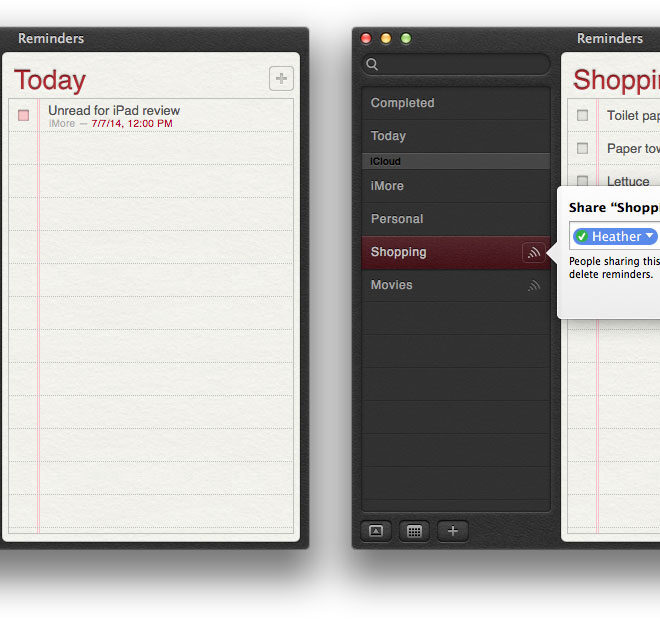This screenshot has height=620, width=660.
Task: Minimize the Reminders window with the yellow button
Action: click(x=386, y=39)
